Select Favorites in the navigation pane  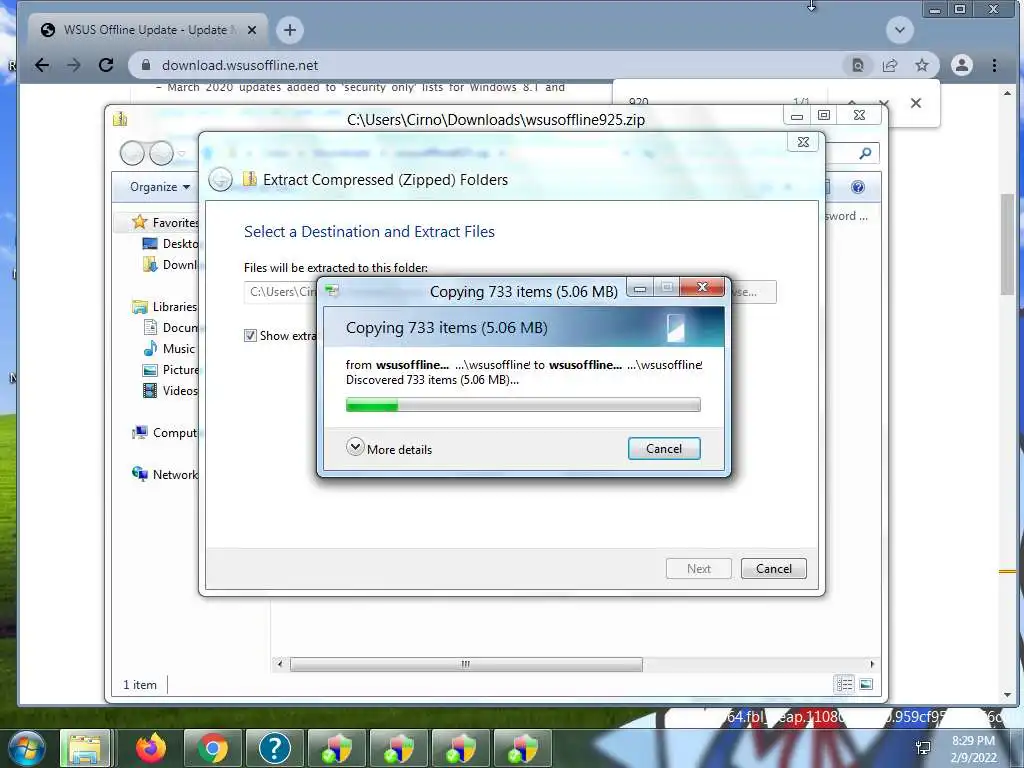click(165, 223)
